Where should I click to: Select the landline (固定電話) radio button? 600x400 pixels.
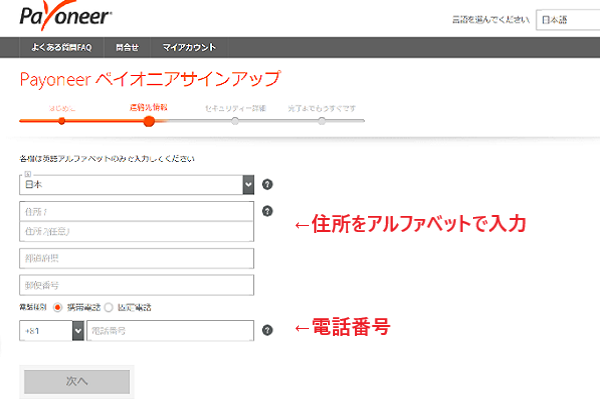click(109, 307)
